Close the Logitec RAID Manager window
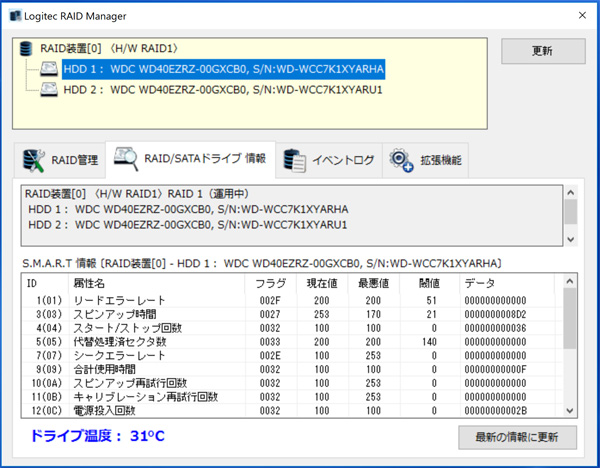The image size is (600, 468). (x=582, y=15)
